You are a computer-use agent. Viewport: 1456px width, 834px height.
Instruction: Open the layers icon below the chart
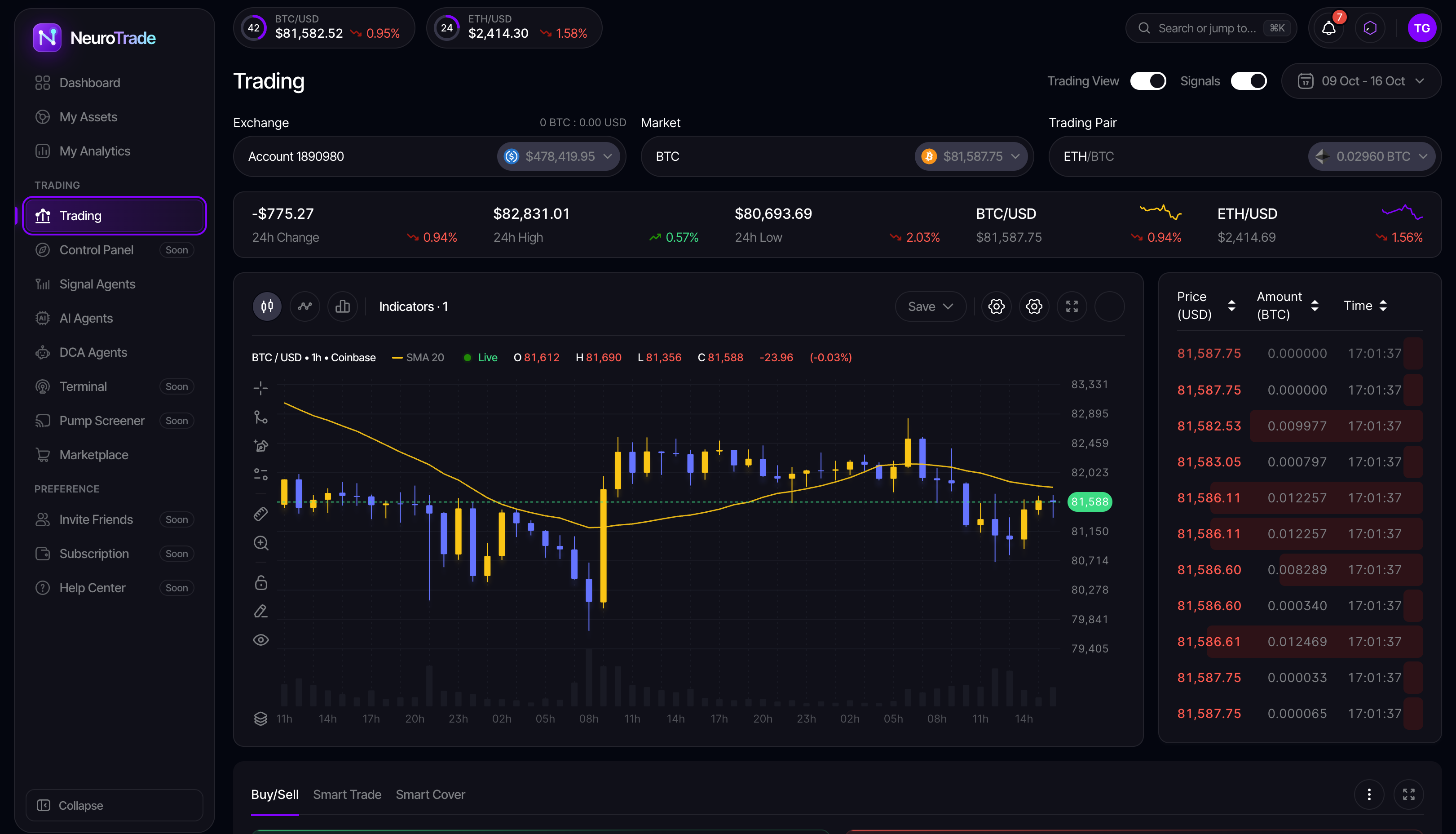coord(260,719)
